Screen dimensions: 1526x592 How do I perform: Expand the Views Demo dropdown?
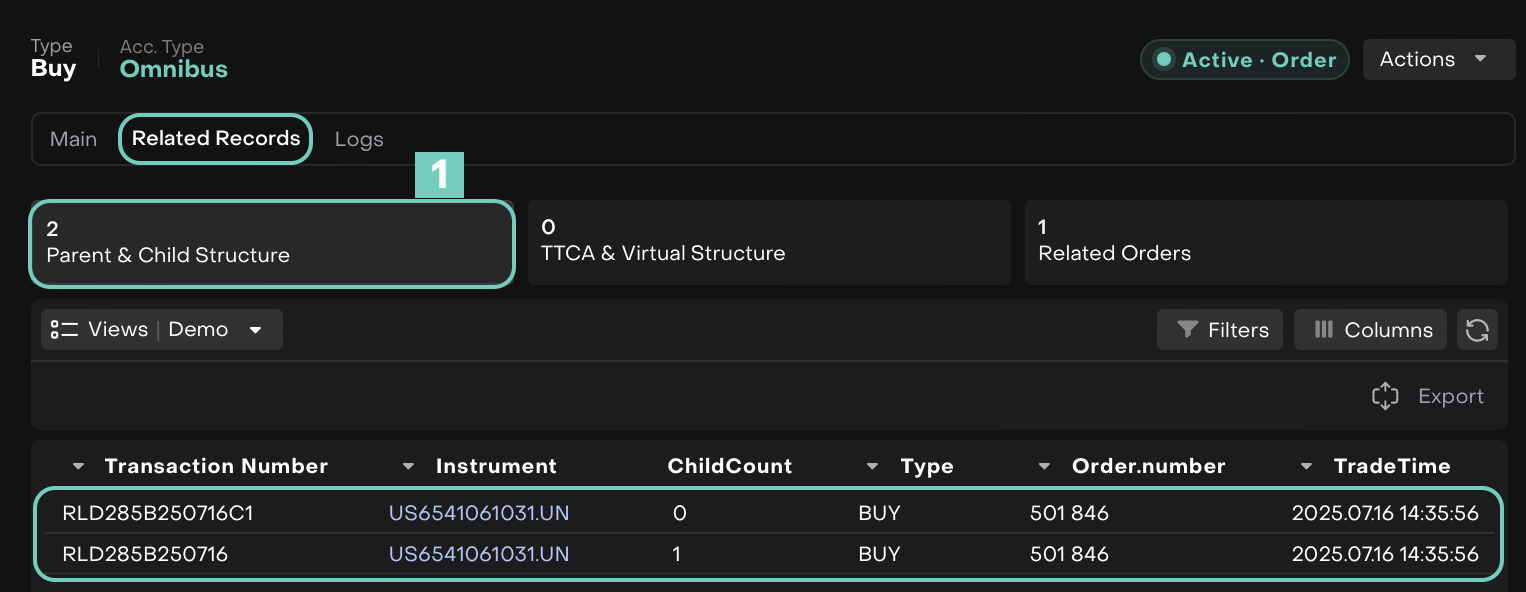tap(256, 330)
